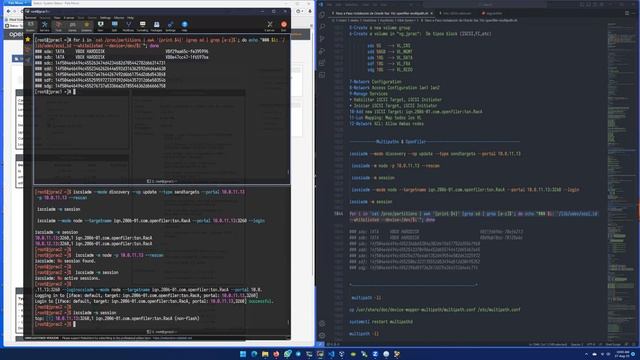
Task: Open Help menu in MobaXterm menu bar
Action: [x=130, y=18]
